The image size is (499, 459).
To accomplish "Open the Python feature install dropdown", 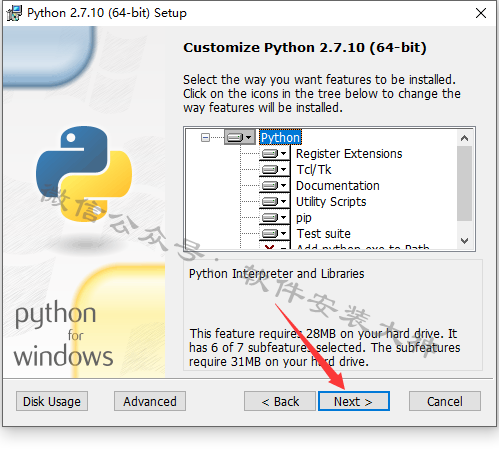I will (240, 137).
